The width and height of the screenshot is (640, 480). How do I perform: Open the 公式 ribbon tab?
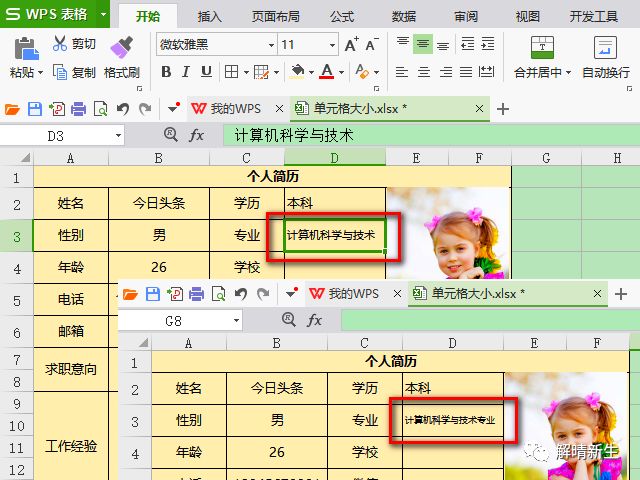point(342,16)
